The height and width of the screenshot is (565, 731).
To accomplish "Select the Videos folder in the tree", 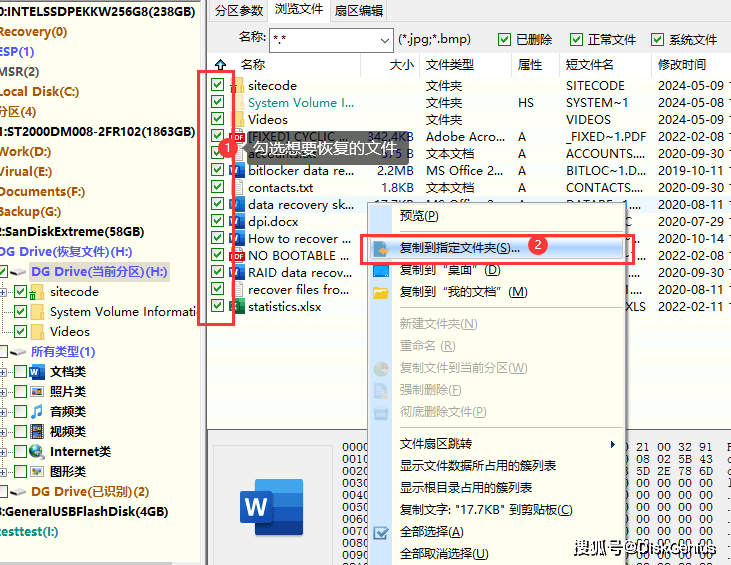I will [69, 331].
